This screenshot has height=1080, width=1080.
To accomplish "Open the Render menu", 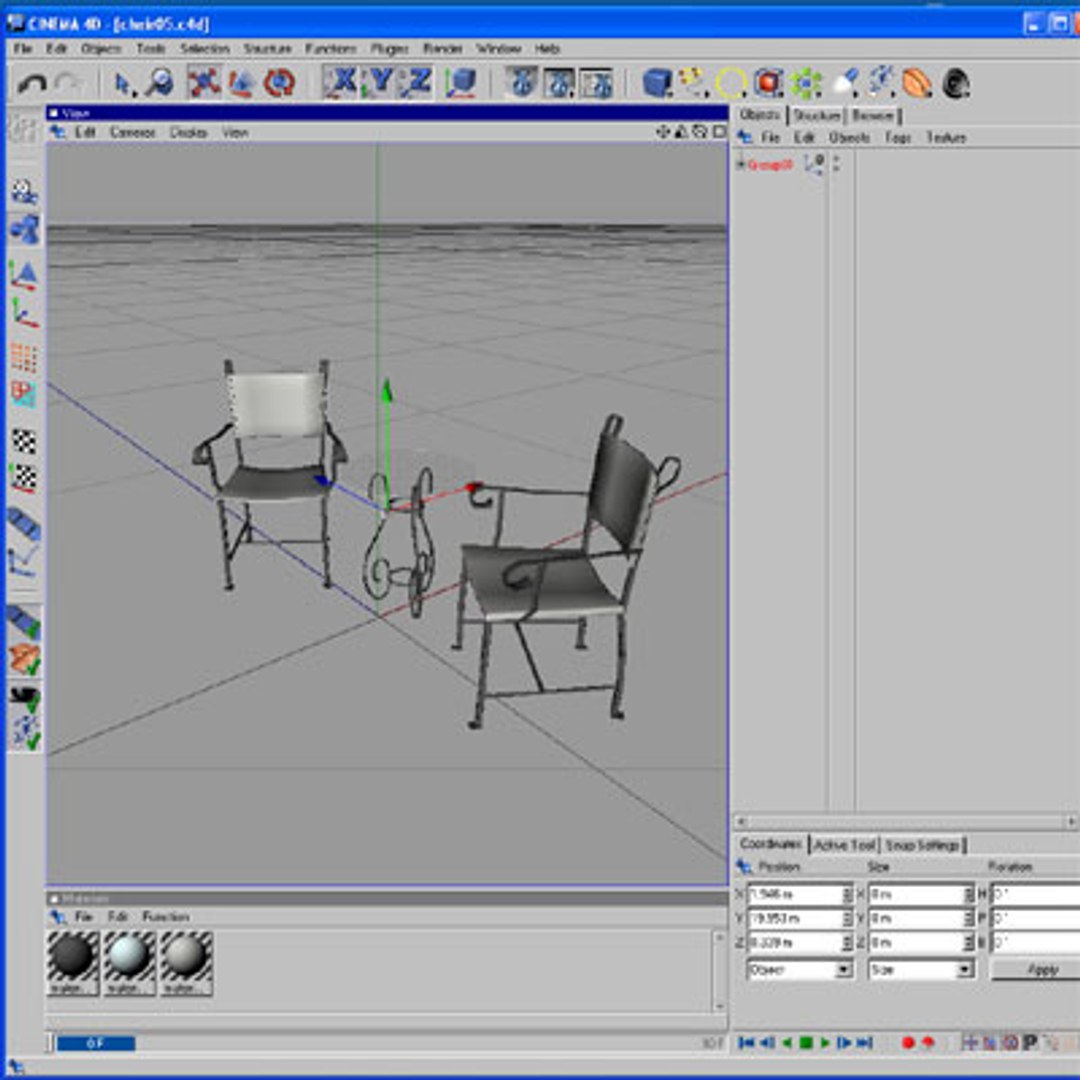I will click(x=442, y=49).
